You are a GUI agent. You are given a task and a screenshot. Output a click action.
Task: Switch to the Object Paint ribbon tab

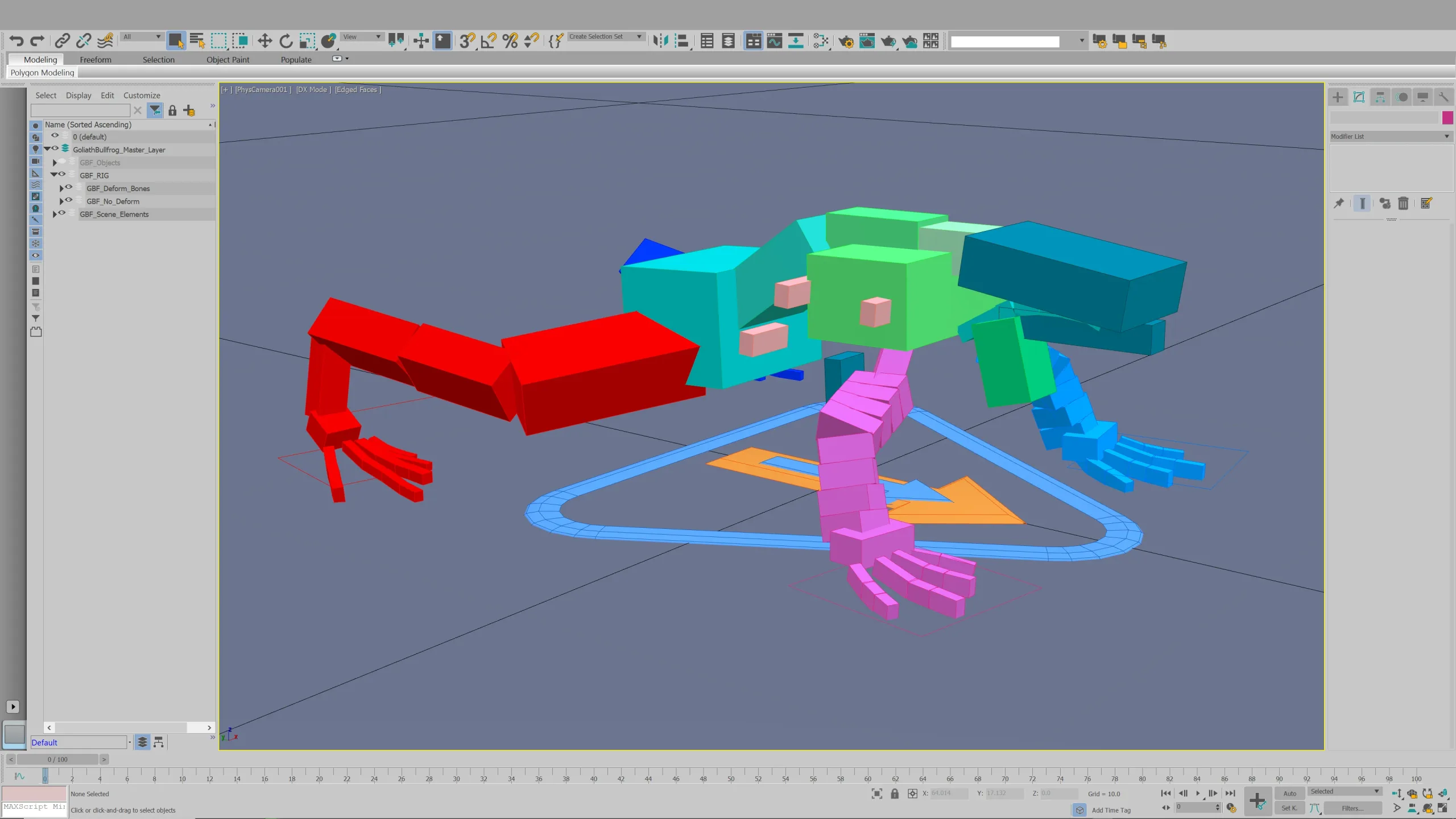227,60
